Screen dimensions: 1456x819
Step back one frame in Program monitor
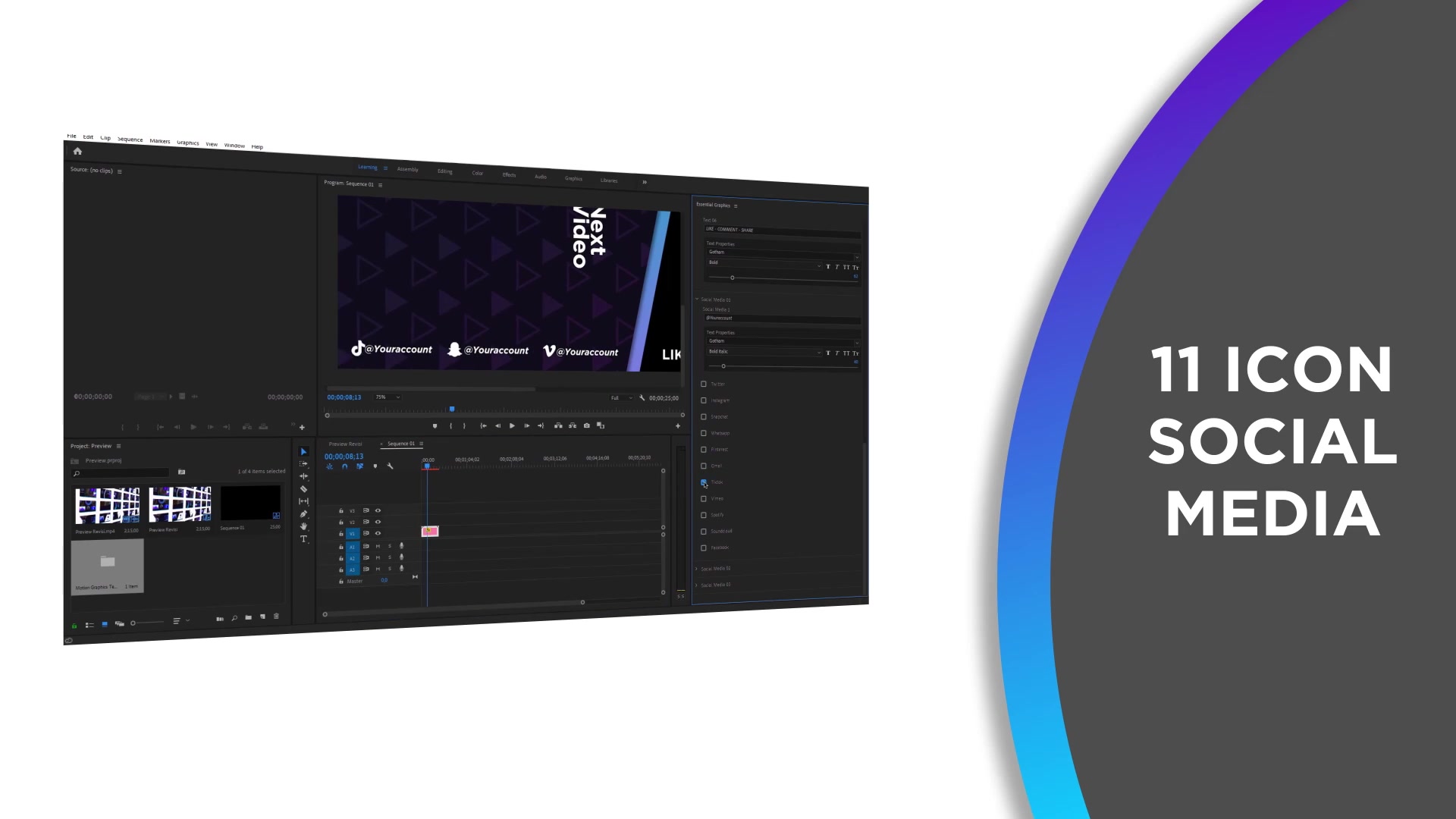point(497,425)
